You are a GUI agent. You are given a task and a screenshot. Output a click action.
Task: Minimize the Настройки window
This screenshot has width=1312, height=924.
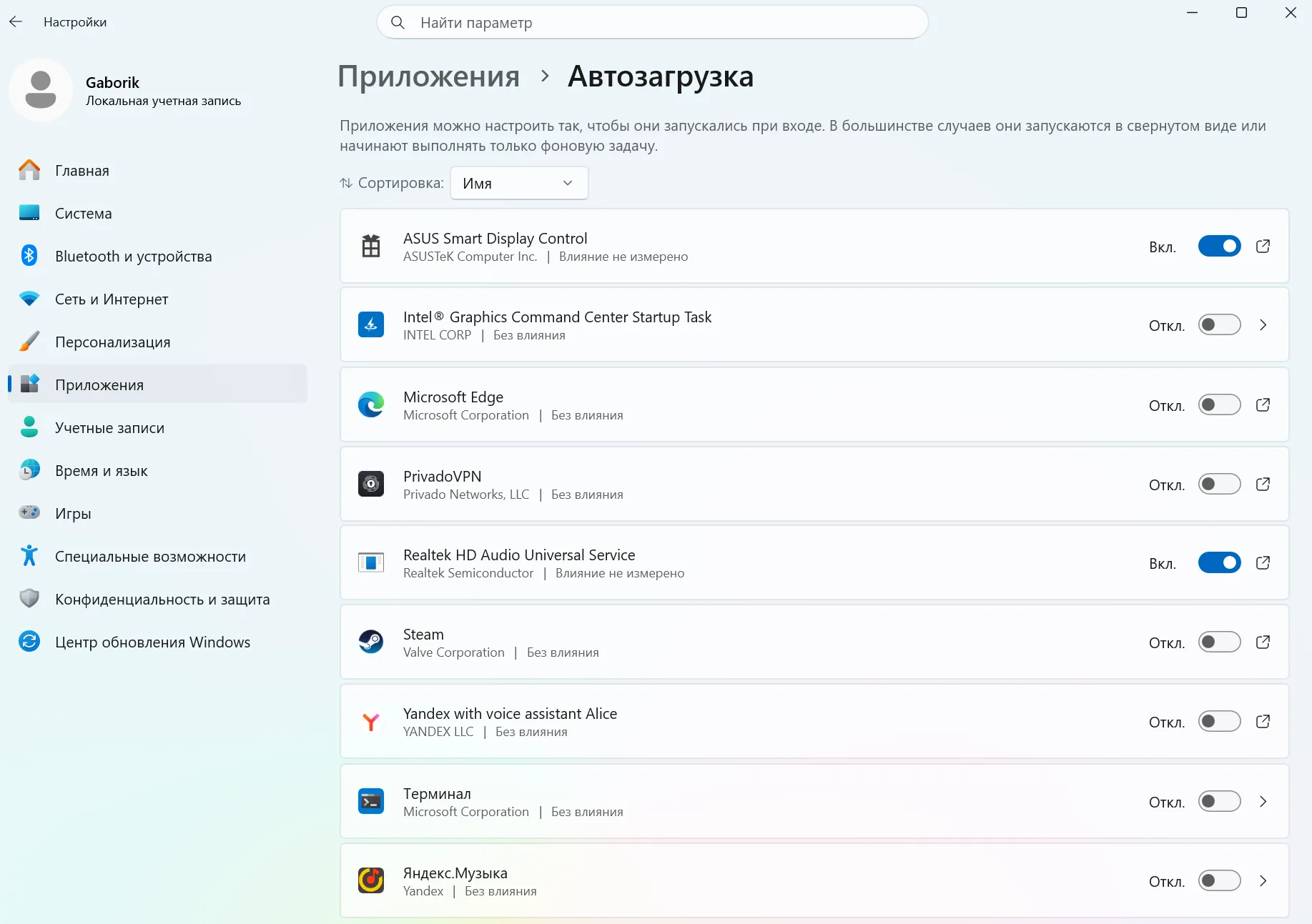point(1192,13)
